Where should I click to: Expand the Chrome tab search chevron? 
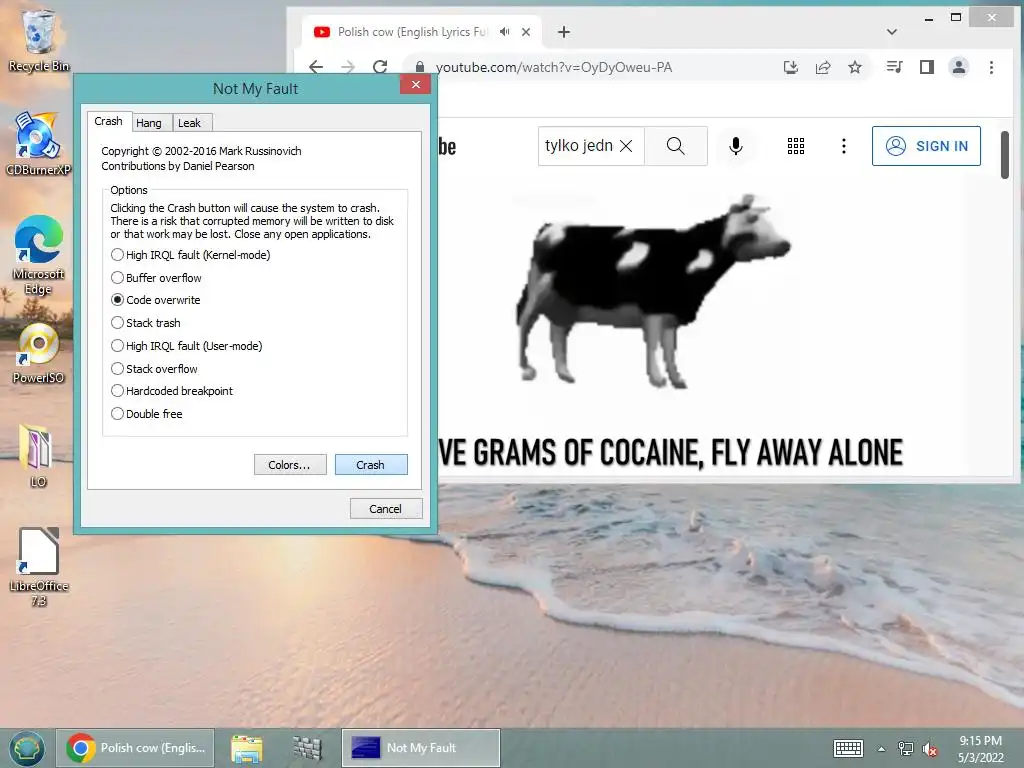pyautogui.click(x=891, y=32)
